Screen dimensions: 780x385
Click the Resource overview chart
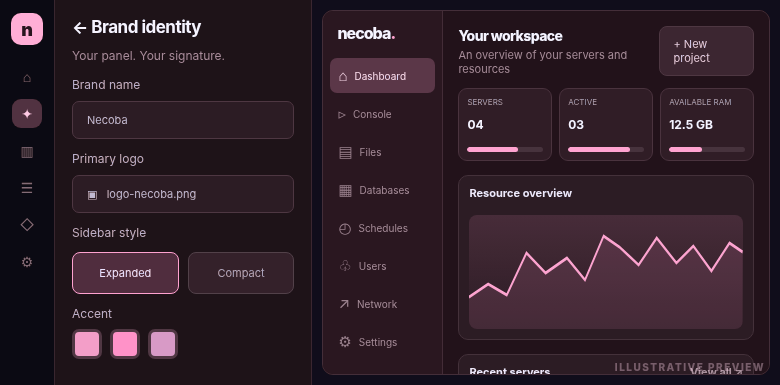point(606,272)
